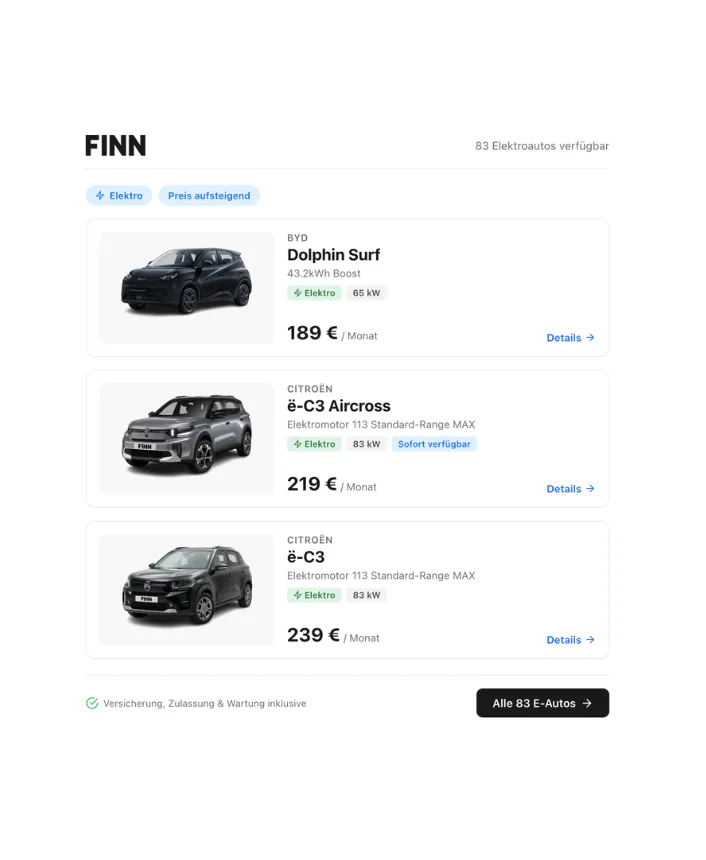Image resolution: width=706 pixels, height=860 pixels.
Task: Click the lightning icon on the ë-C3 Elektro badge
Action: (299, 595)
